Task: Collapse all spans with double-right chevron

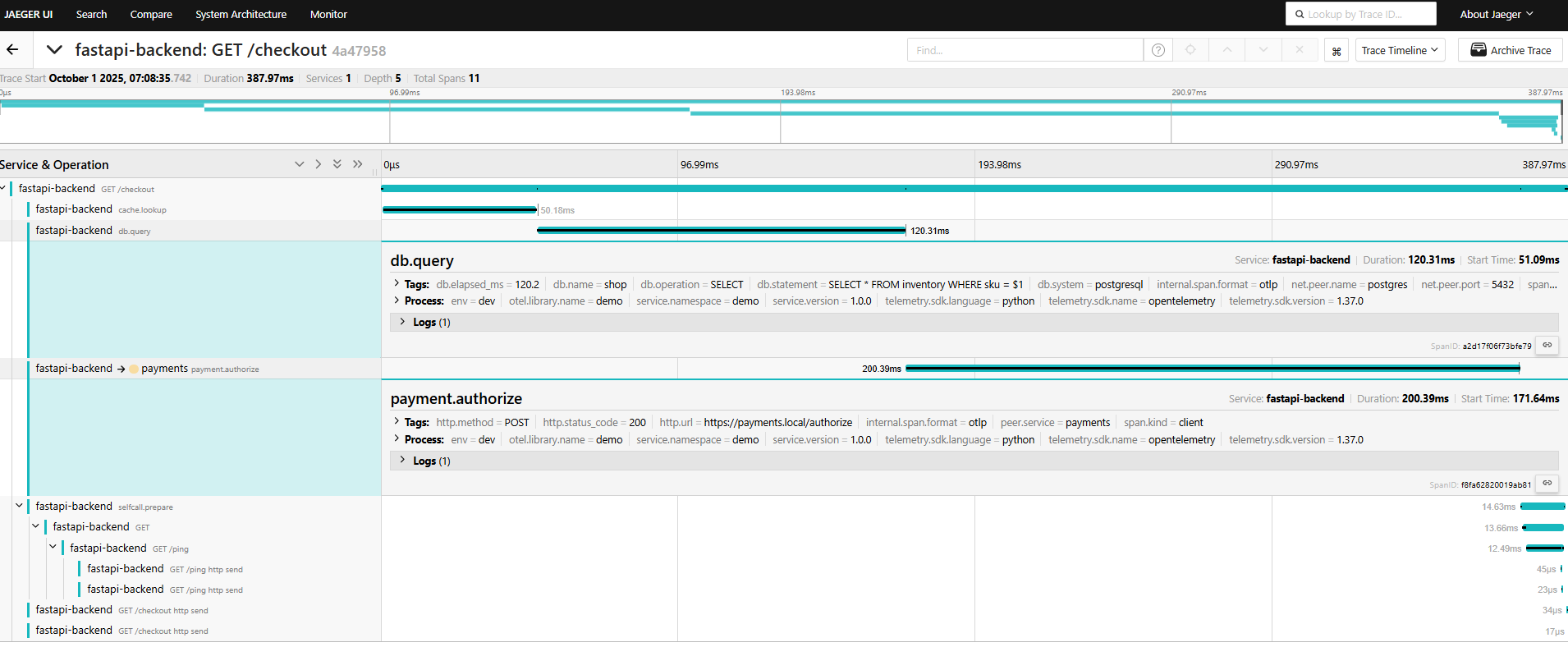Action: click(x=358, y=164)
